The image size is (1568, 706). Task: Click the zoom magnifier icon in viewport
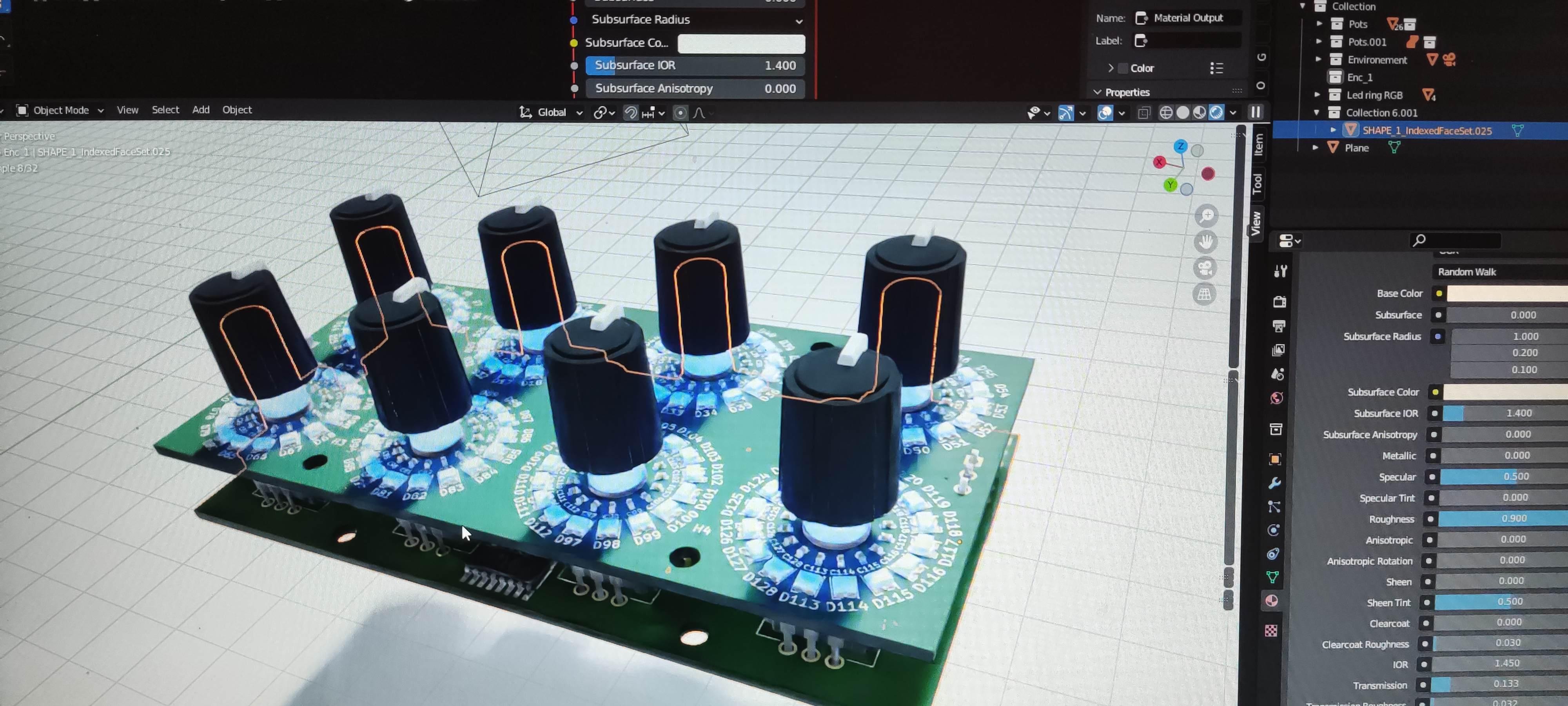coord(1207,215)
